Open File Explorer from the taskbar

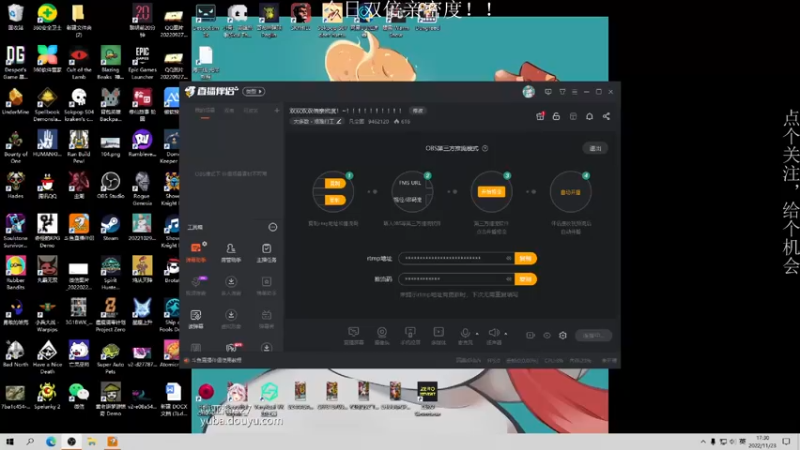tap(92, 441)
